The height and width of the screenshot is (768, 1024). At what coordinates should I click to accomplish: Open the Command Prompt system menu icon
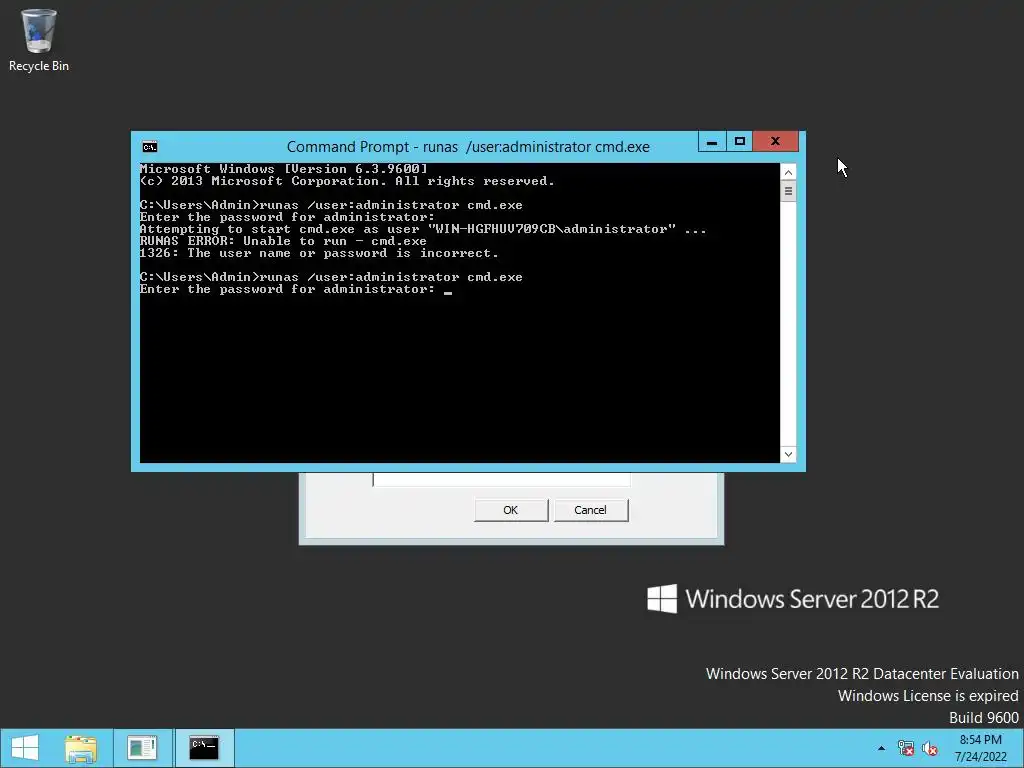point(150,147)
